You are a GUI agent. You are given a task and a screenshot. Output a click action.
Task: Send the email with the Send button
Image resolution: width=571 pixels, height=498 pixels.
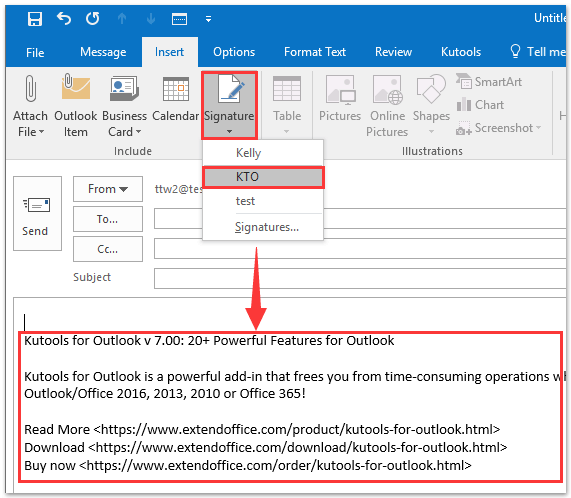click(37, 214)
